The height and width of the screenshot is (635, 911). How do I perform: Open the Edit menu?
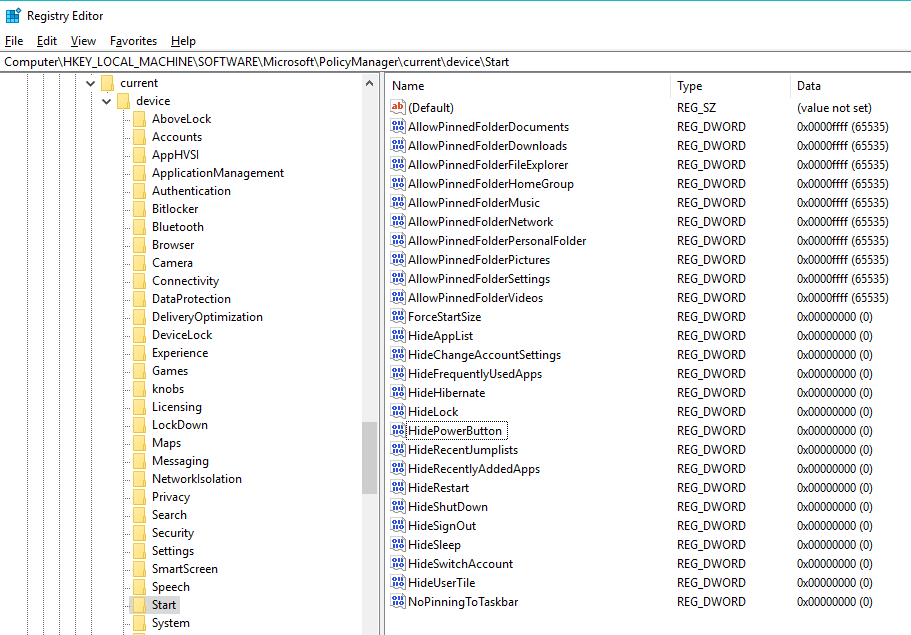point(46,41)
